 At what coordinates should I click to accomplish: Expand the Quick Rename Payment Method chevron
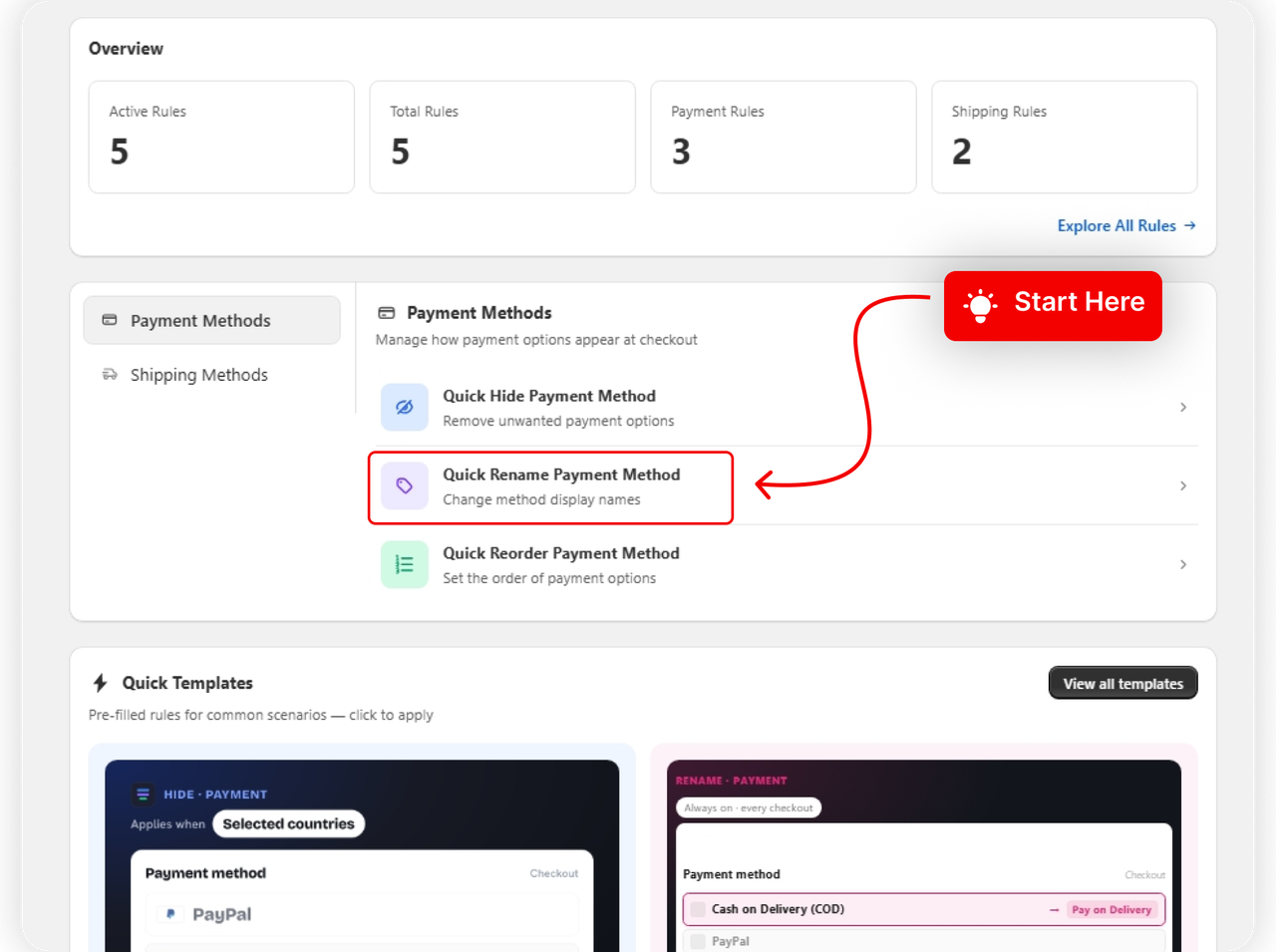[1183, 485]
